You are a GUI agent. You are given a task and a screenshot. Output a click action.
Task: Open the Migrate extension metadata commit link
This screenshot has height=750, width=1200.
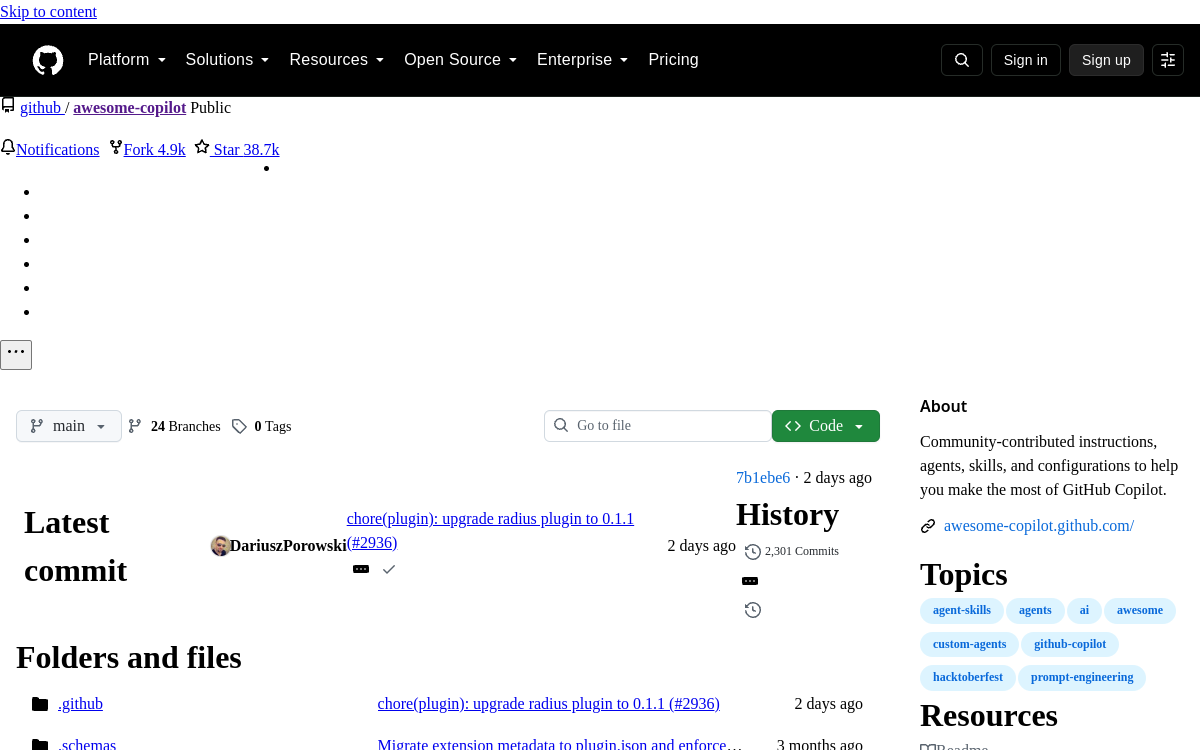coord(560,744)
